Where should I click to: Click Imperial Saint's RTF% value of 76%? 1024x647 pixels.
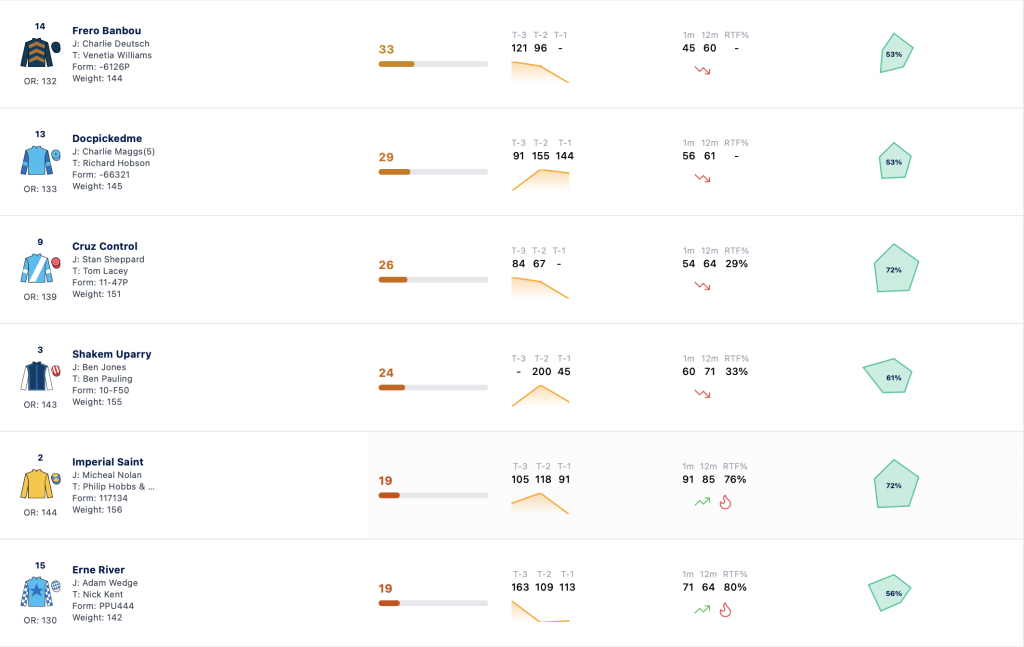[735, 479]
